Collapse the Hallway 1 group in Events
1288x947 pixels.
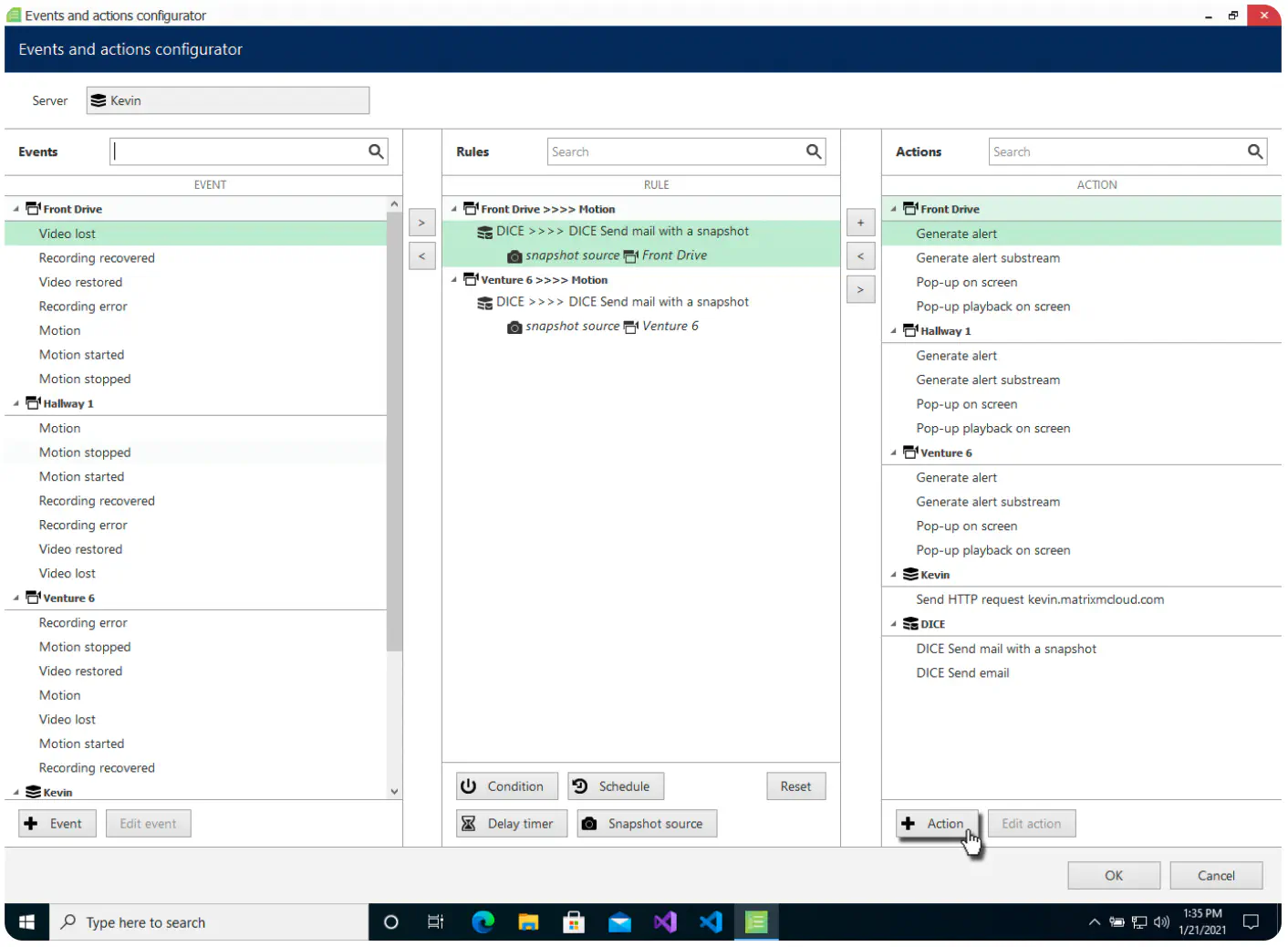(16, 403)
